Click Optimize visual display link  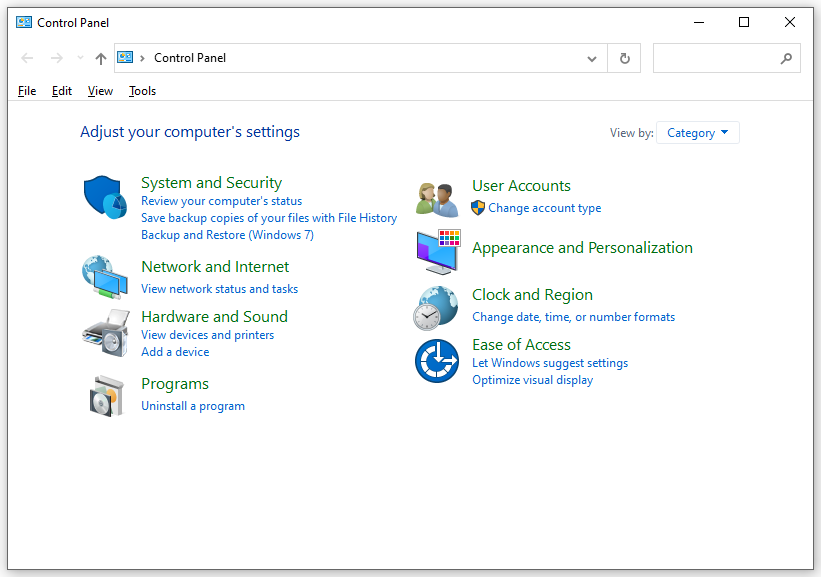pyautogui.click(x=532, y=380)
